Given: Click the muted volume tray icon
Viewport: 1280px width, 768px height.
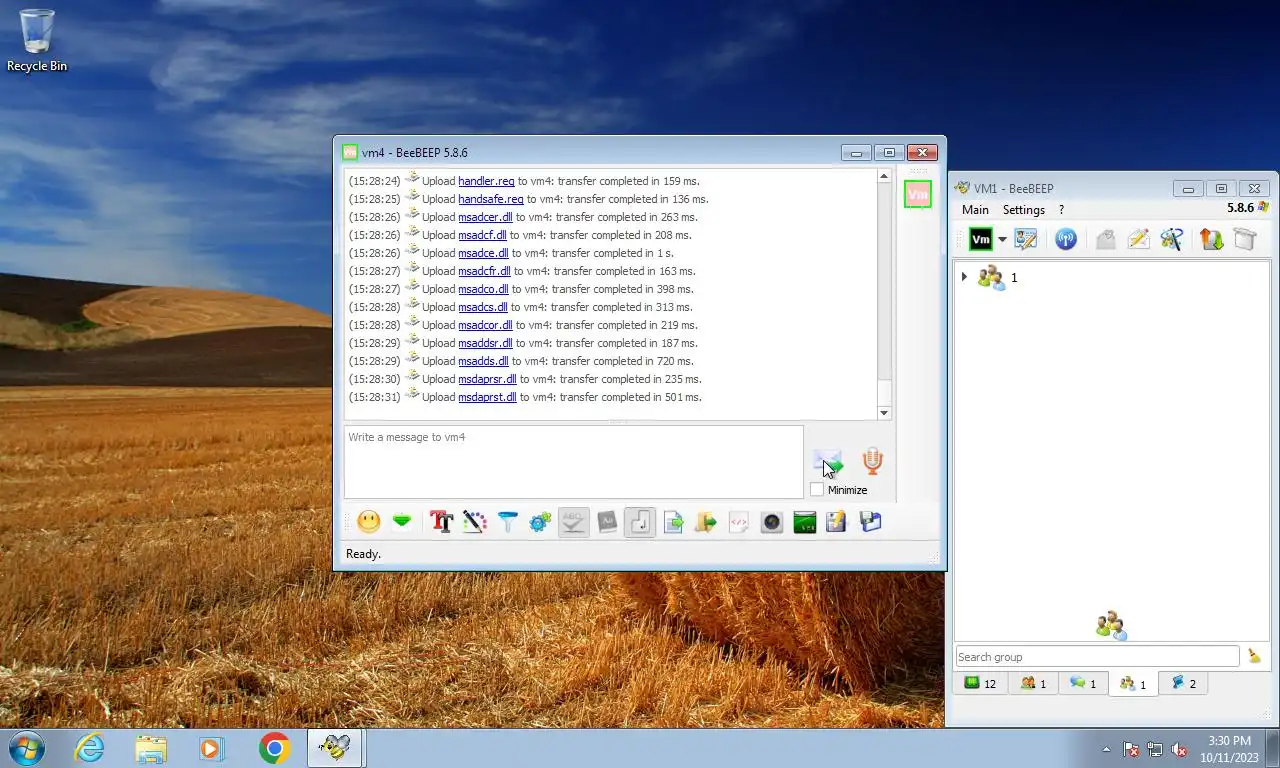Looking at the screenshot, I should pyautogui.click(x=1179, y=749).
